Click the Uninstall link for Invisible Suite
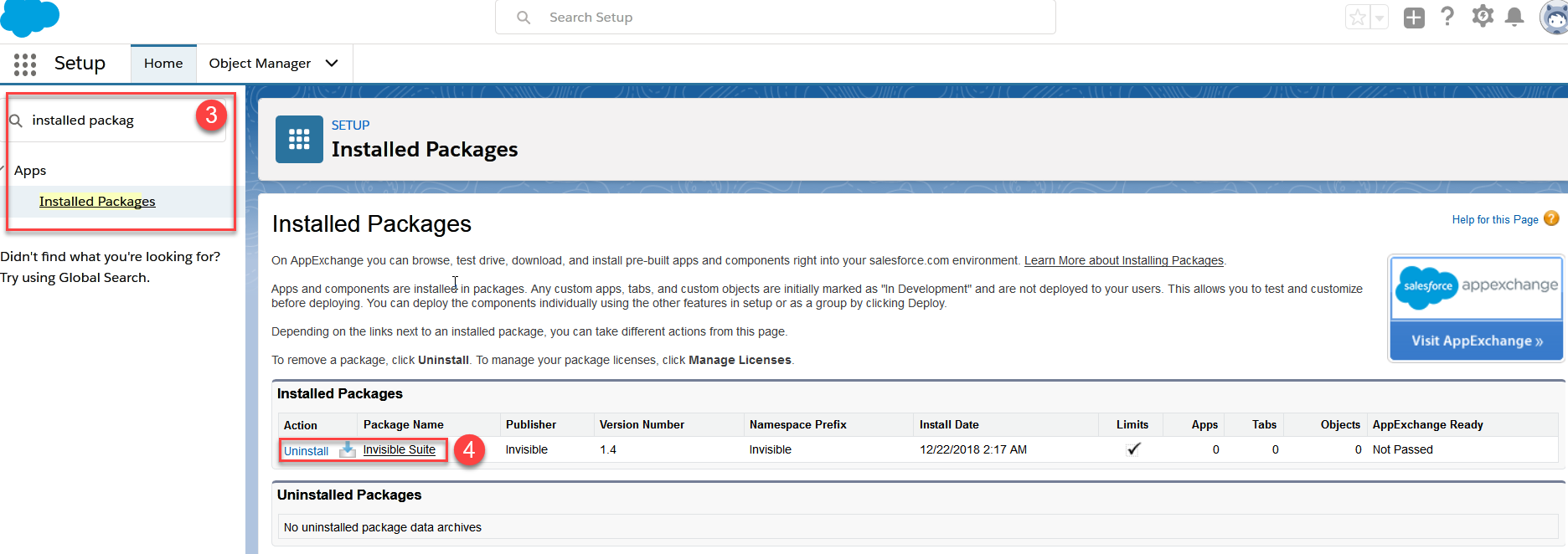The image size is (1568, 554). click(x=306, y=451)
